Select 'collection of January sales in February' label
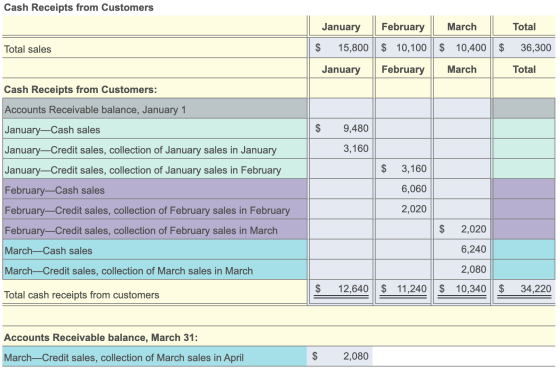560x372 pixels. [x=142, y=170]
